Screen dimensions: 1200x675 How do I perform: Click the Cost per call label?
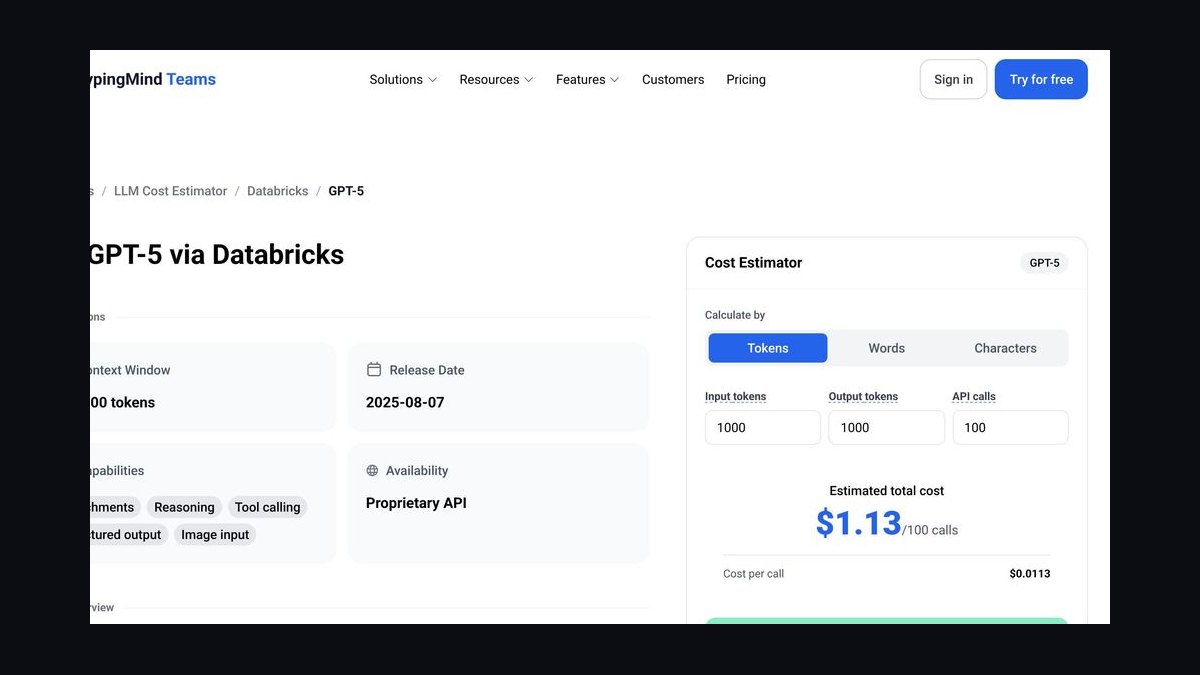tap(753, 574)
